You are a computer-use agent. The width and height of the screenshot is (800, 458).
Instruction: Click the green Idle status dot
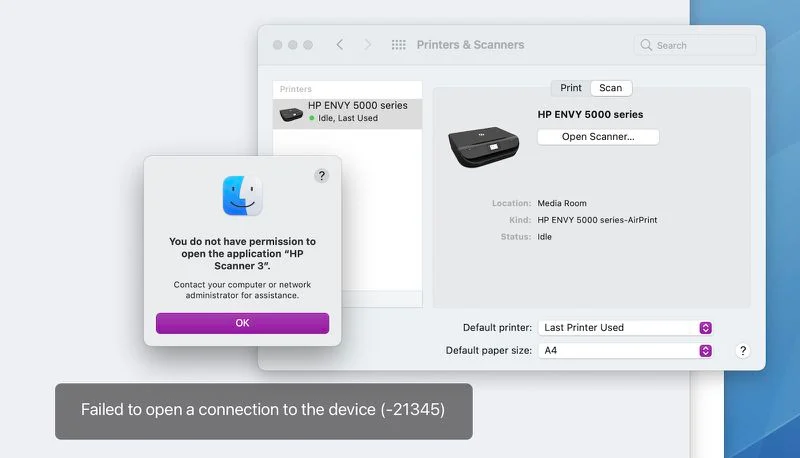click(312, 118)
